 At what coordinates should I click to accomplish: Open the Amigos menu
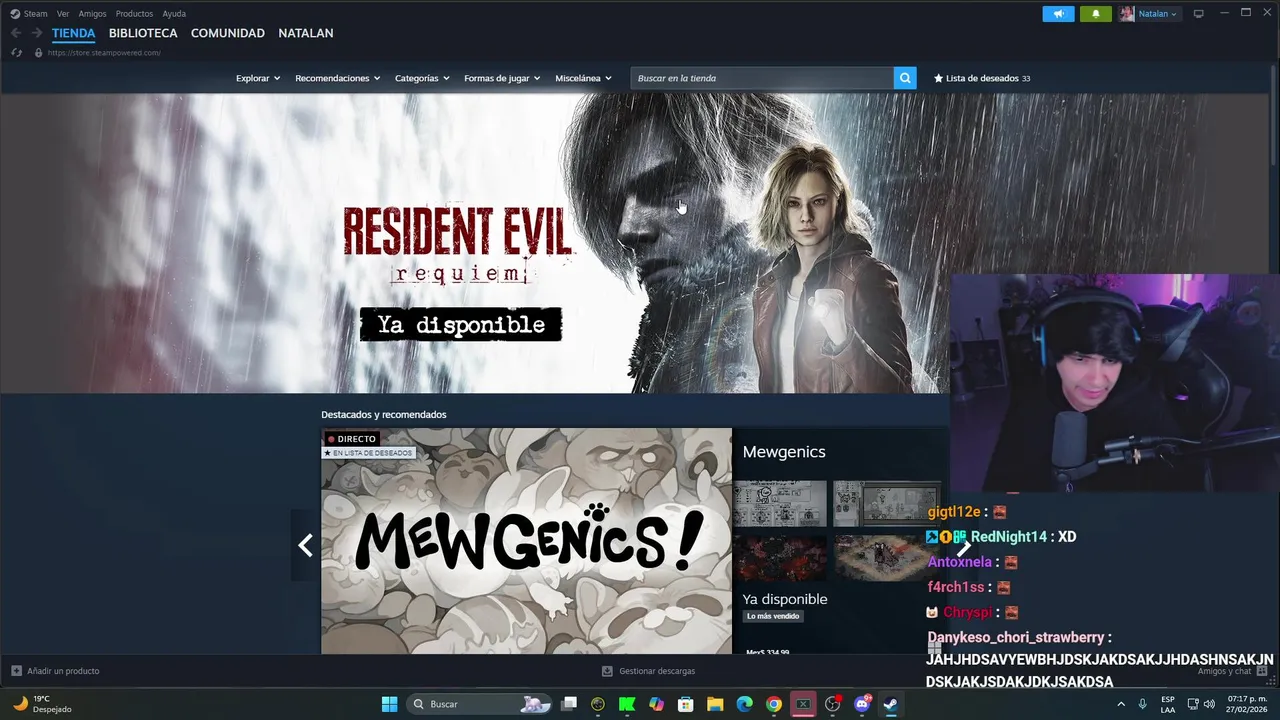pos(92,14)
